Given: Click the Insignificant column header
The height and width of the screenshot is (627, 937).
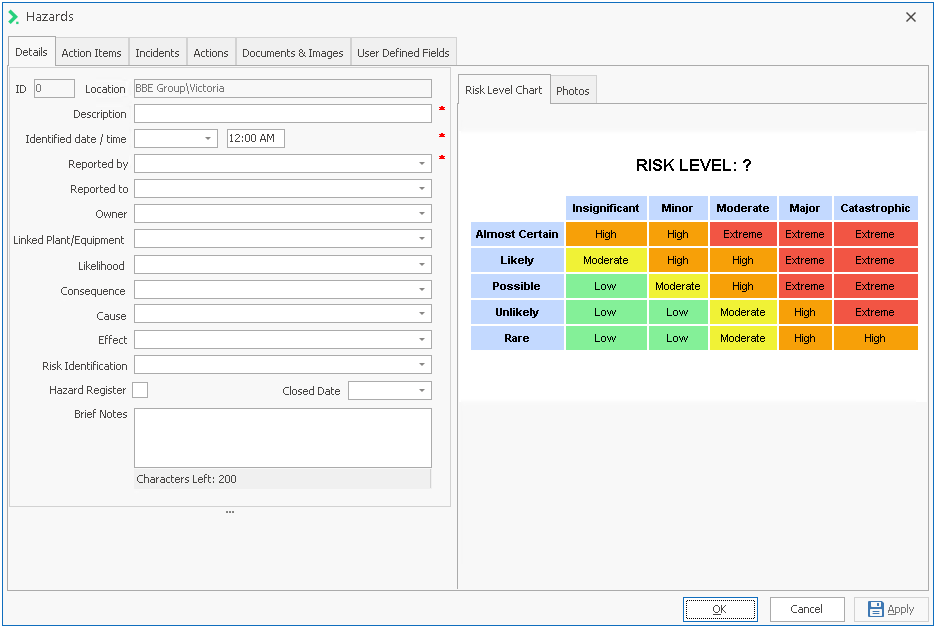Looking at the screenshot, I should click(x=606, y=208).
